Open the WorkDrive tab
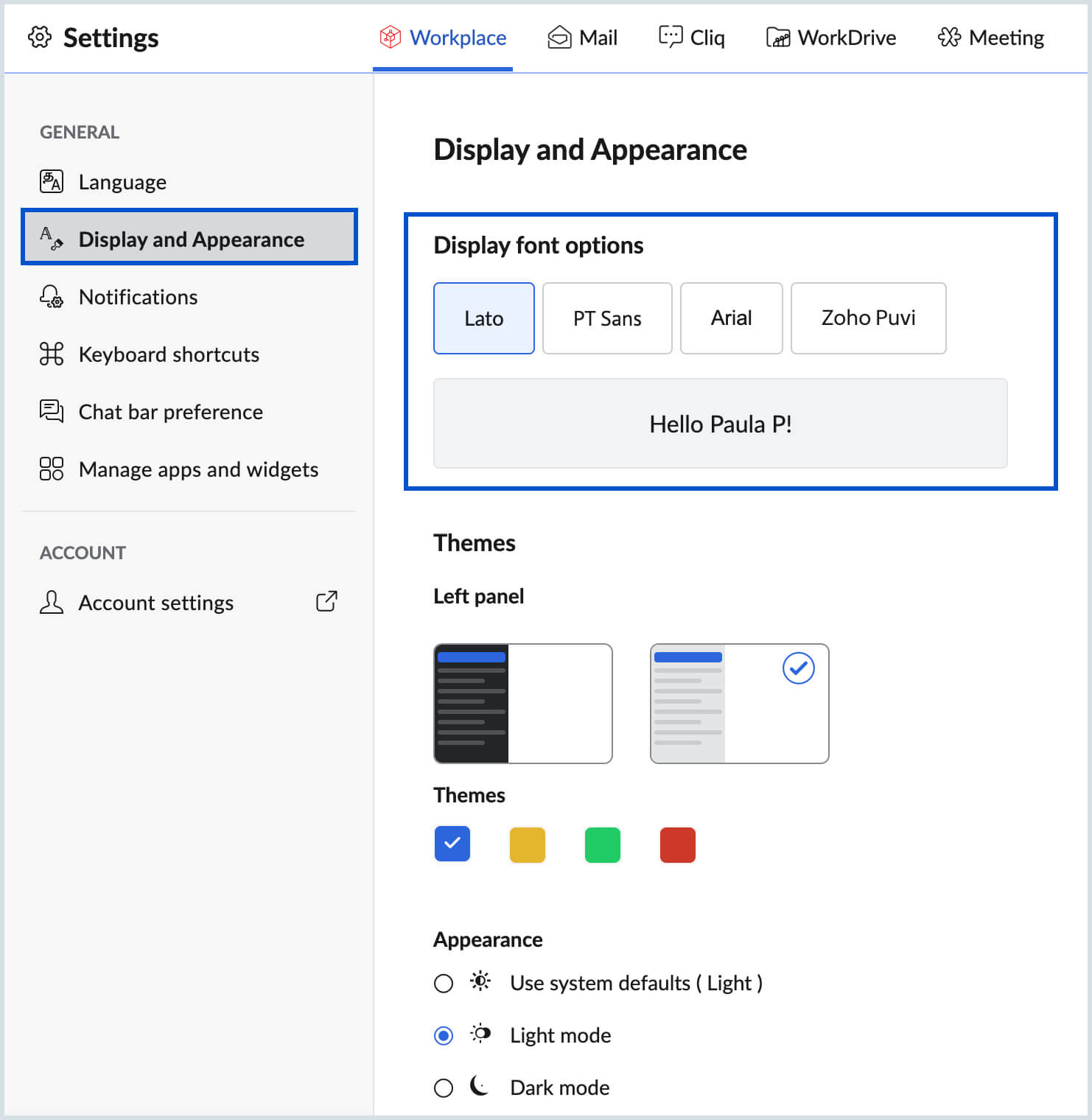 pos(831,38)
